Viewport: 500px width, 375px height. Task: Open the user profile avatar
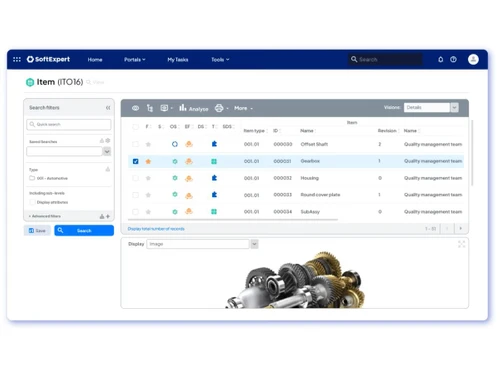point(473,59)
